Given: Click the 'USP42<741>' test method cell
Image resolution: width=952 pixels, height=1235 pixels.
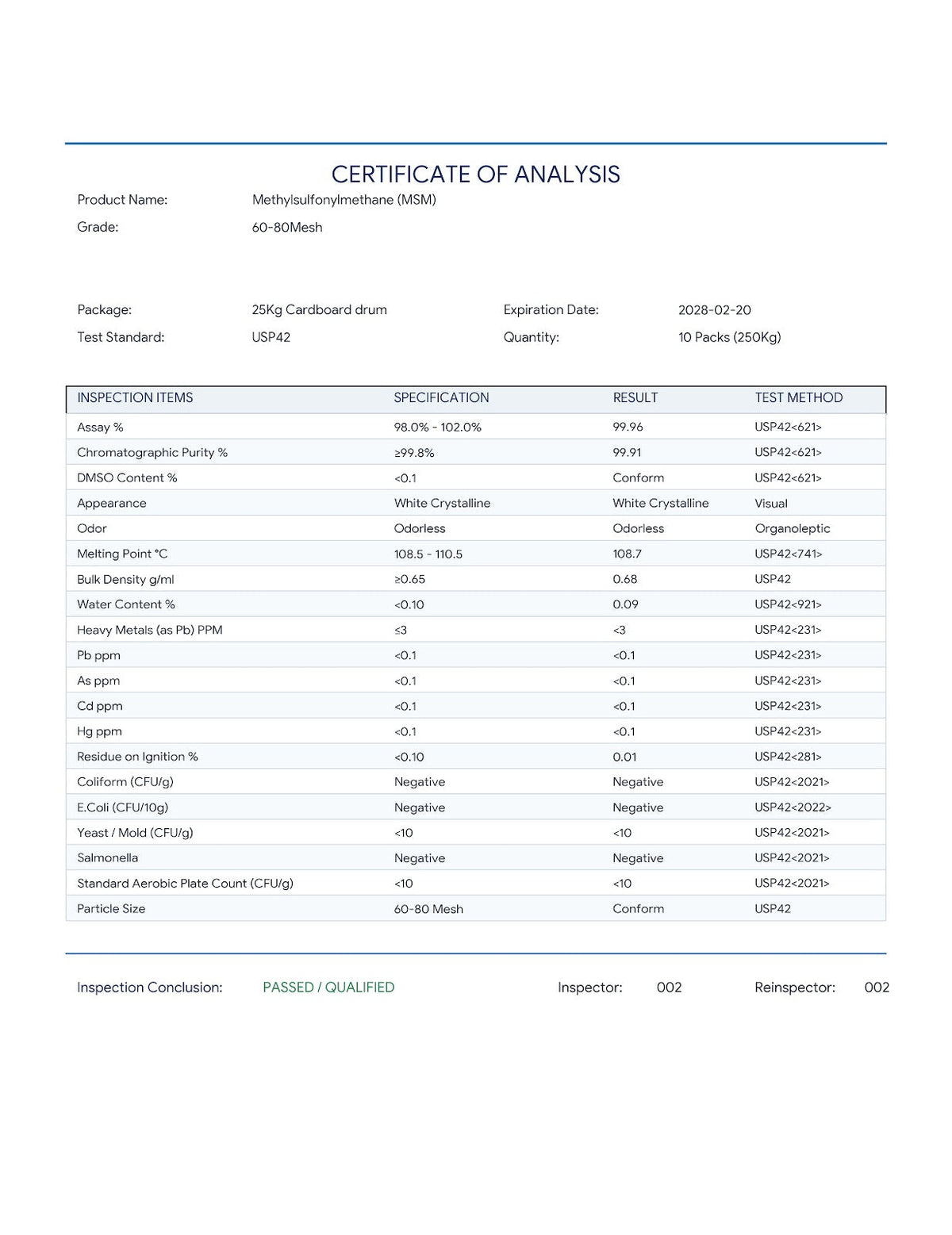Looking at the screenshot, I should click(789, 554).
